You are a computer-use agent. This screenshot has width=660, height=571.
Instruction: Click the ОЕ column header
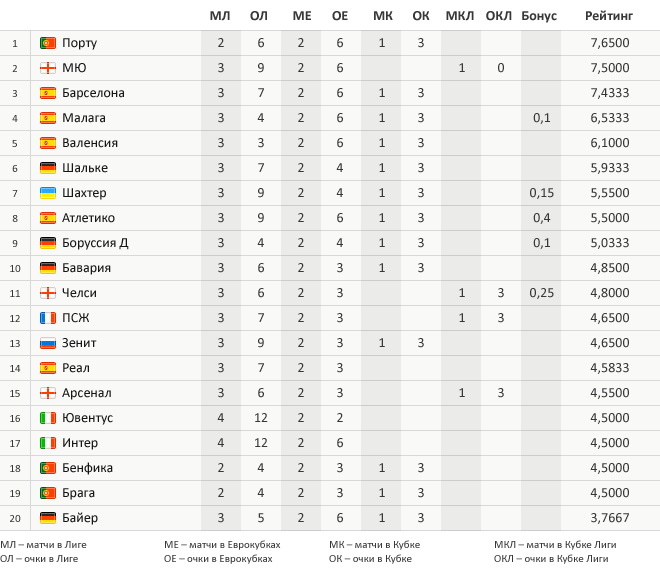coord(340,16)
